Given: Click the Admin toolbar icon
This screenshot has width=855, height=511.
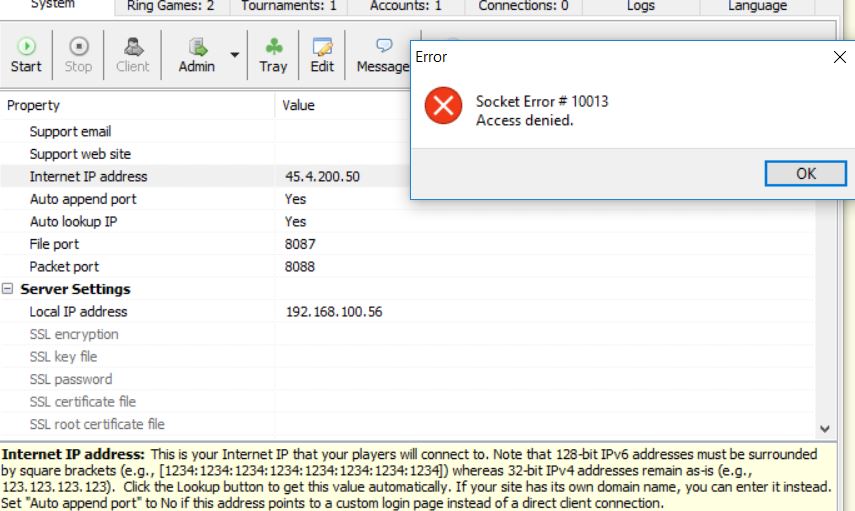Looking at the screenshot, I should (x=197, y=47).
